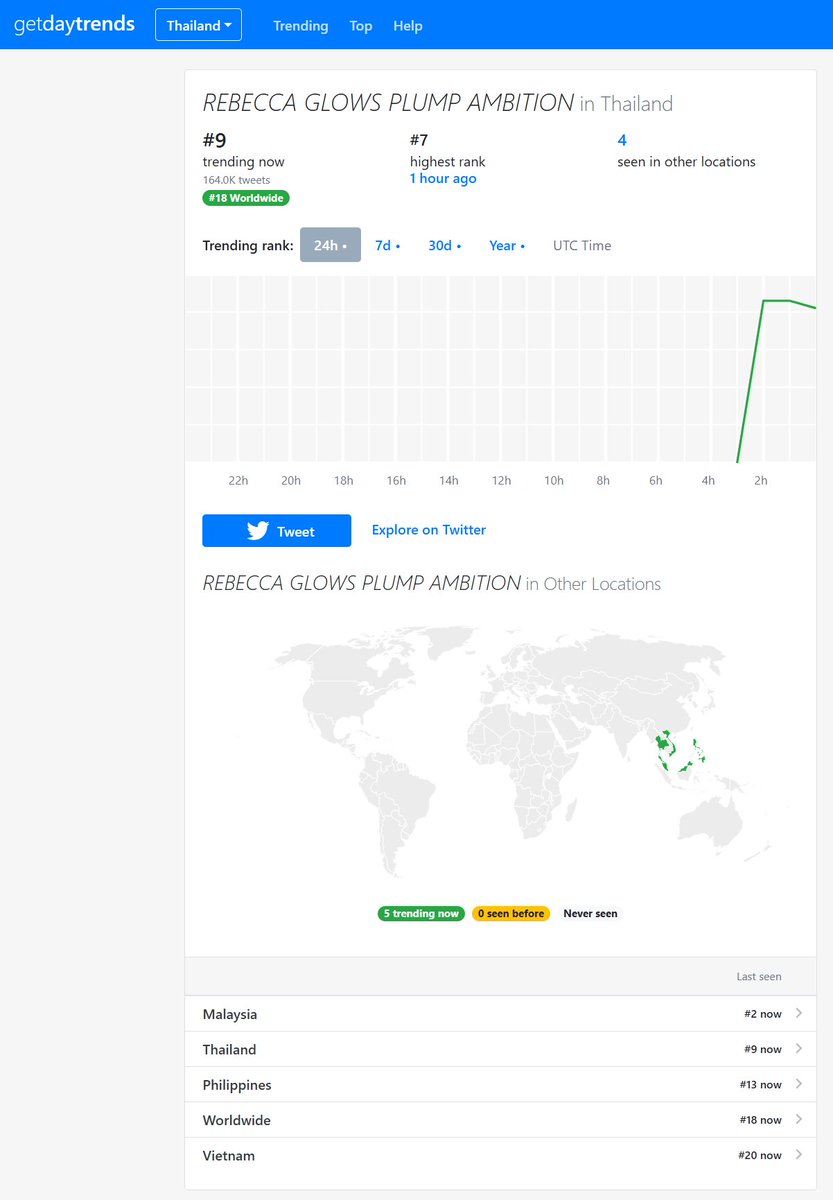Open the Malaysia row
Screen dimensions: 833x1200
click(x=501, y=1014)
